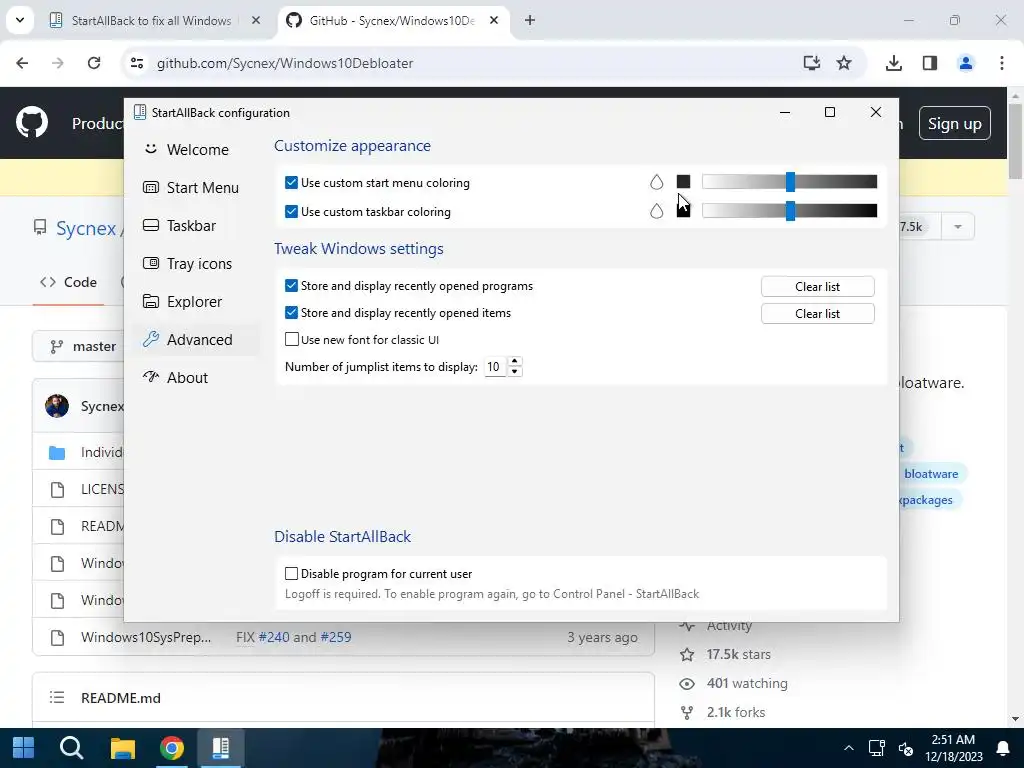
Task: Click the GitHub Sign up button
Action: pyautogui.click(x=954, y=123)
